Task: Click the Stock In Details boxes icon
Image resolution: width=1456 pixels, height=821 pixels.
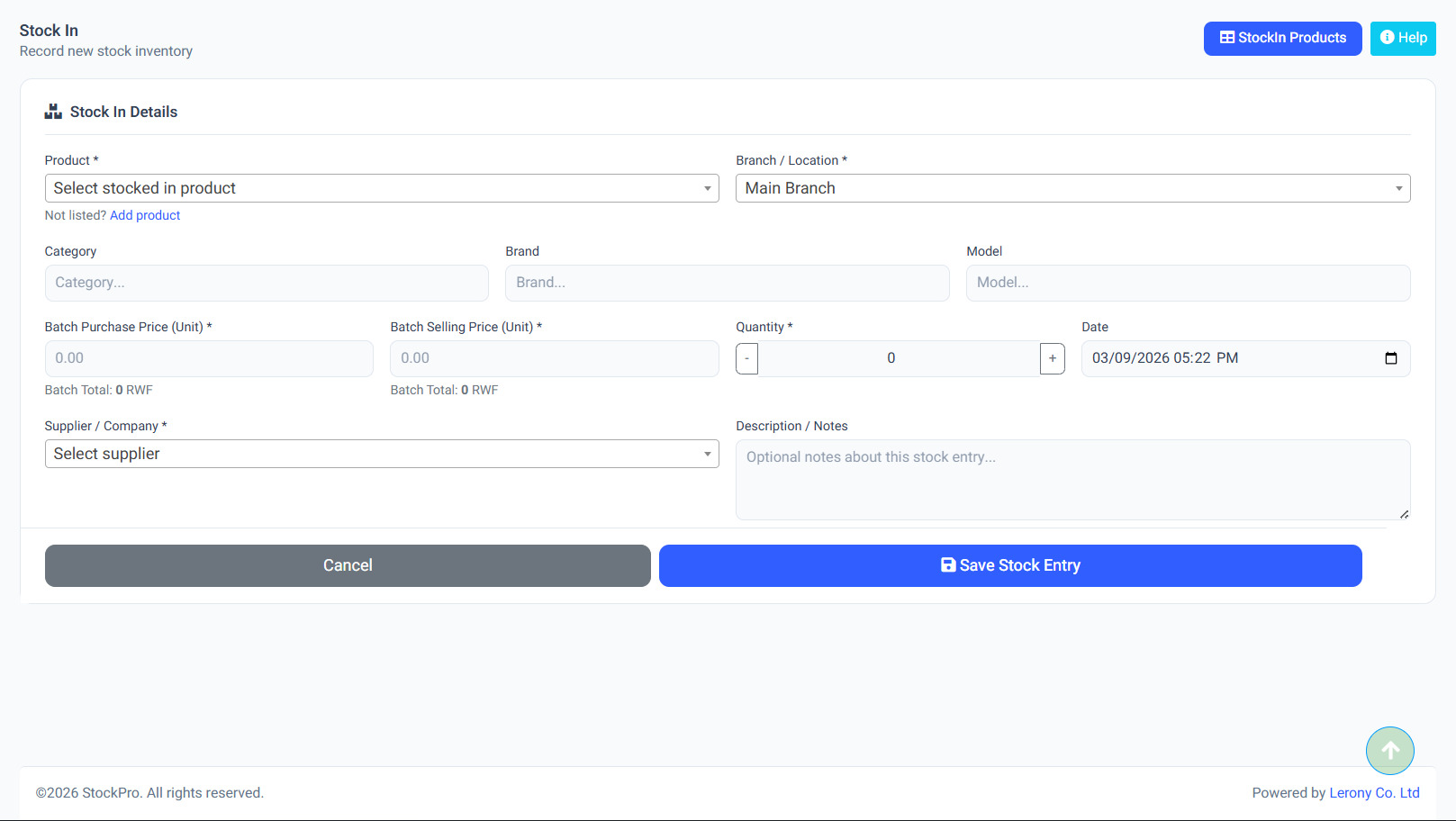Action: [53, 112]
